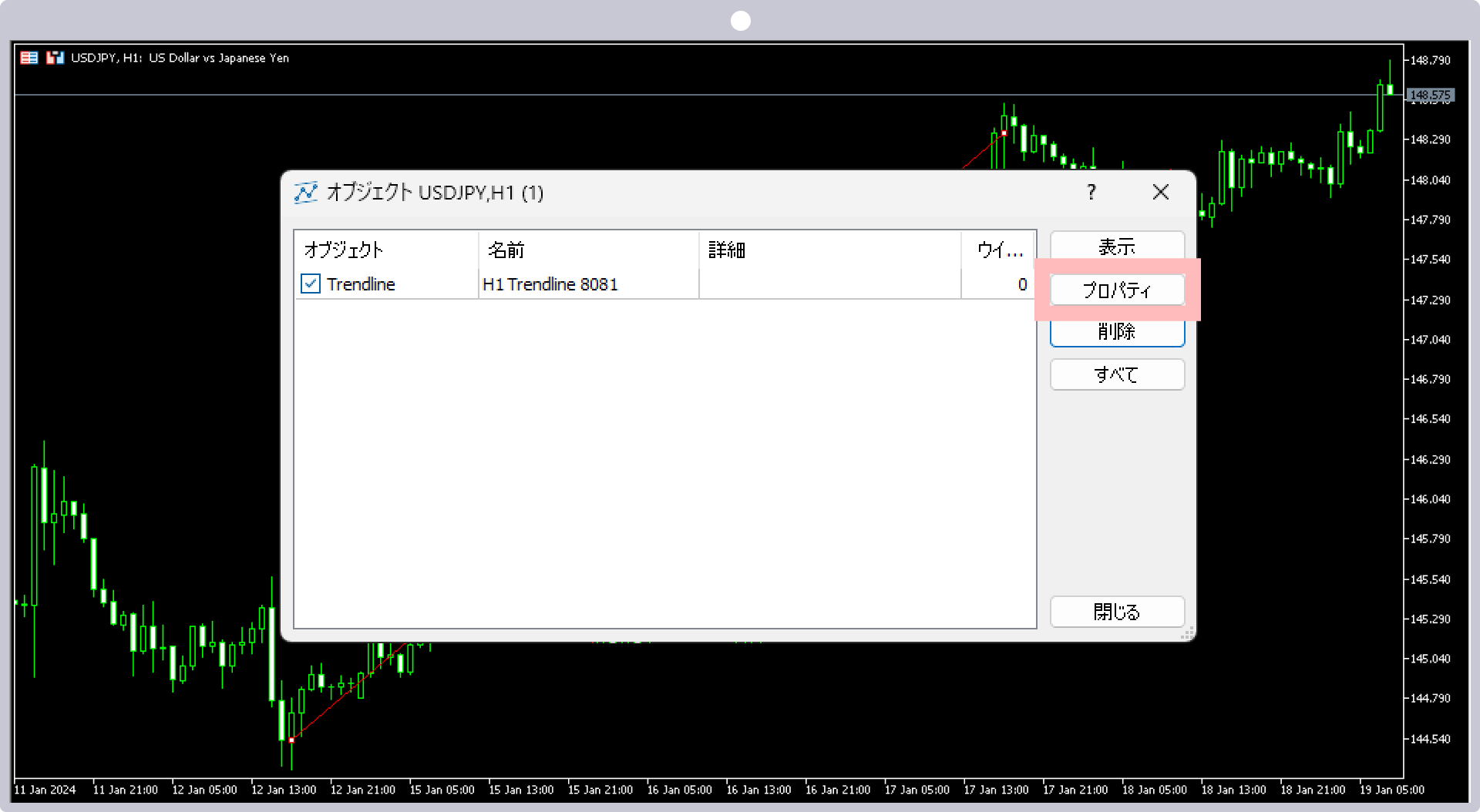1480x812 pixels.
Task: Sort by the 詳細 column header
Action: pyautogui.click(x=830, y=250)
